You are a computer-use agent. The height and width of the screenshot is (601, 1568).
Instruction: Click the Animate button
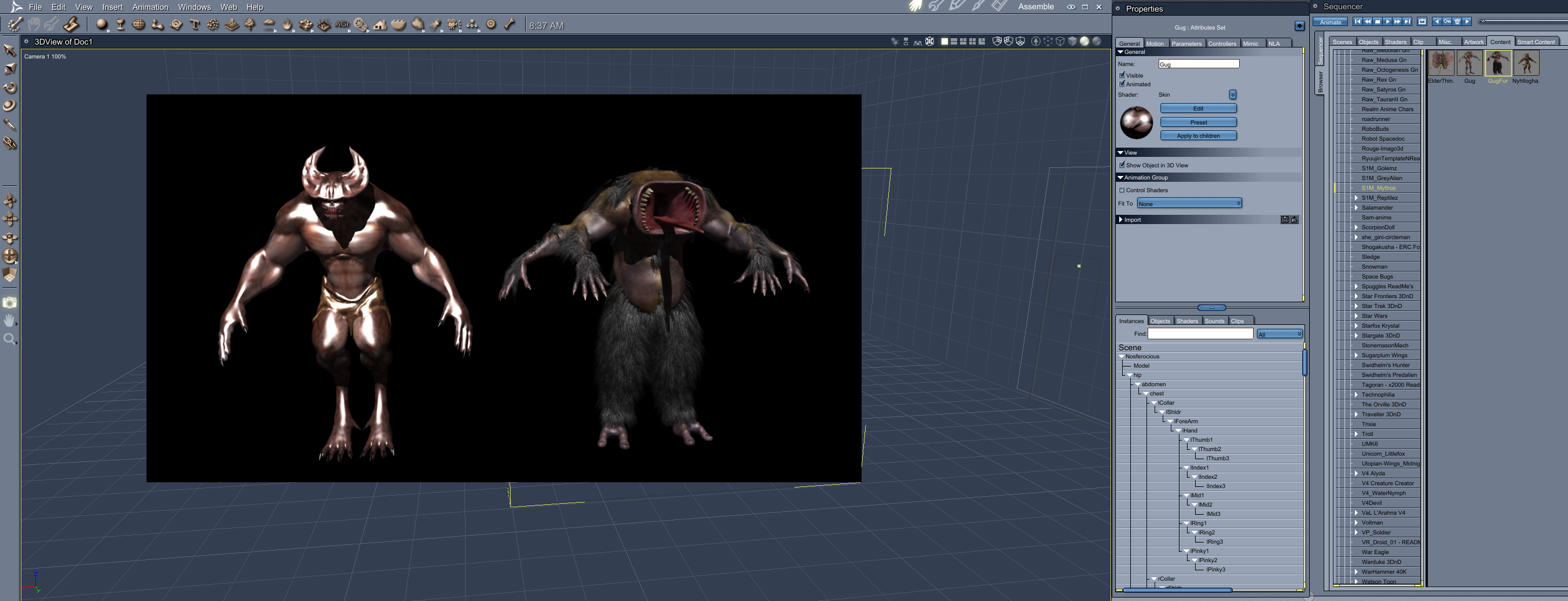coord(1330,22)
